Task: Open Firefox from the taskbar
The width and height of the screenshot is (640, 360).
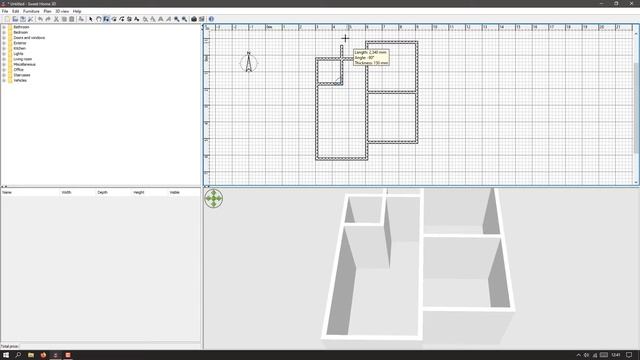Action: click(x=43, y=355)
